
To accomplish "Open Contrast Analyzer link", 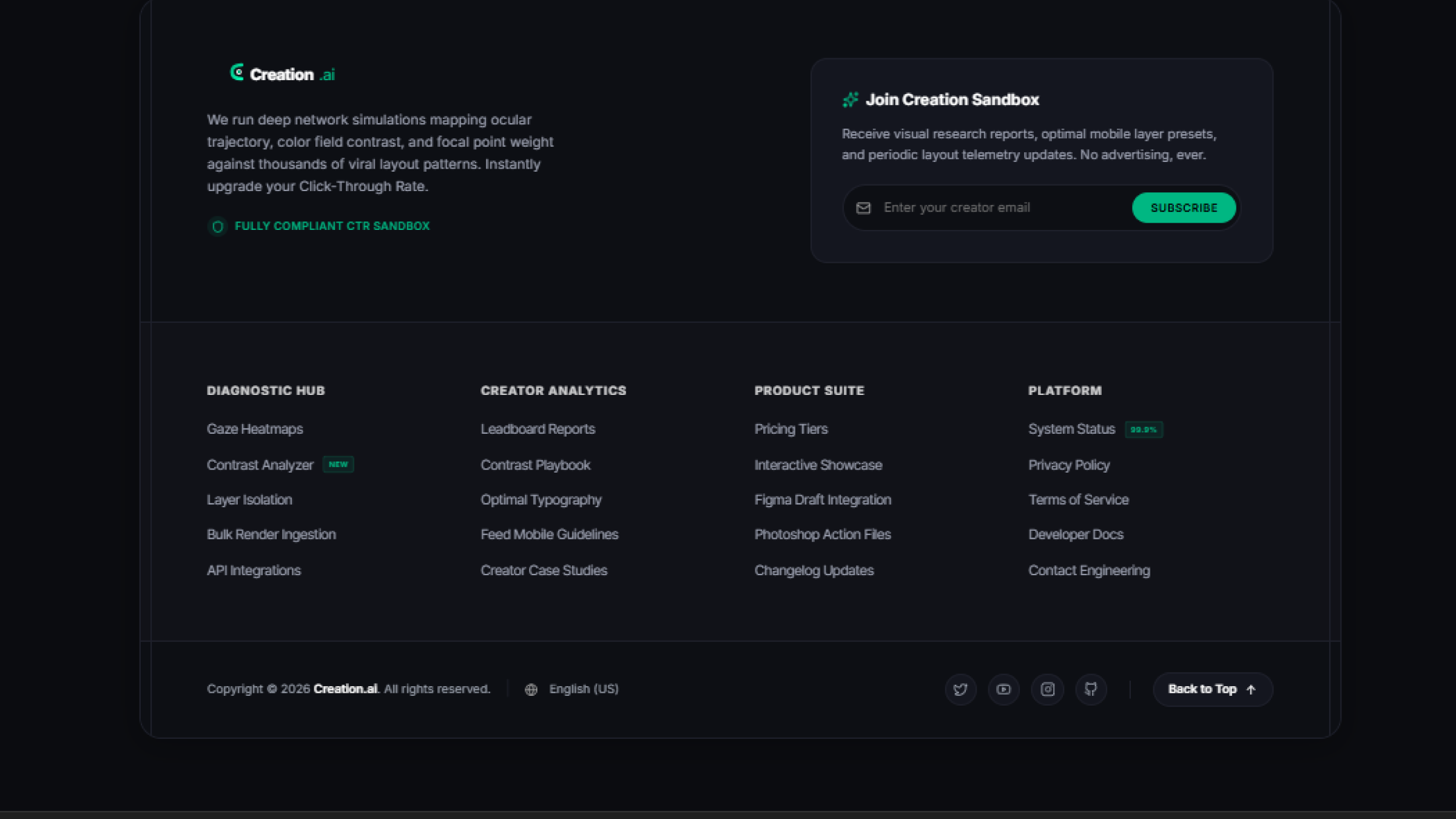I will pyautogui.click(x=260, y=465).
